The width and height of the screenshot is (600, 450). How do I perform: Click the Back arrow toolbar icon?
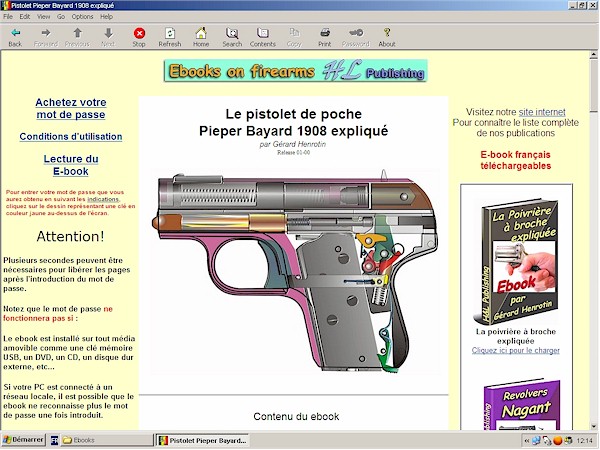click(x=15, y=33)
